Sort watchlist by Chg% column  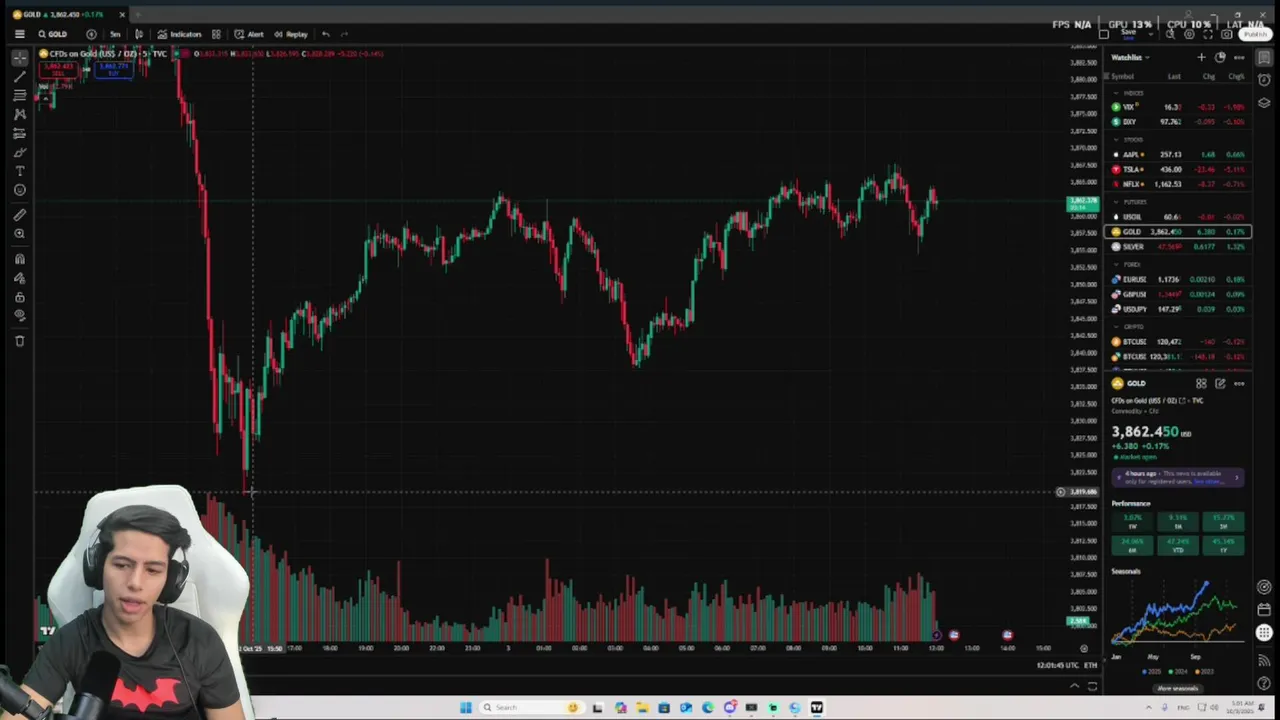[1237, 76]
